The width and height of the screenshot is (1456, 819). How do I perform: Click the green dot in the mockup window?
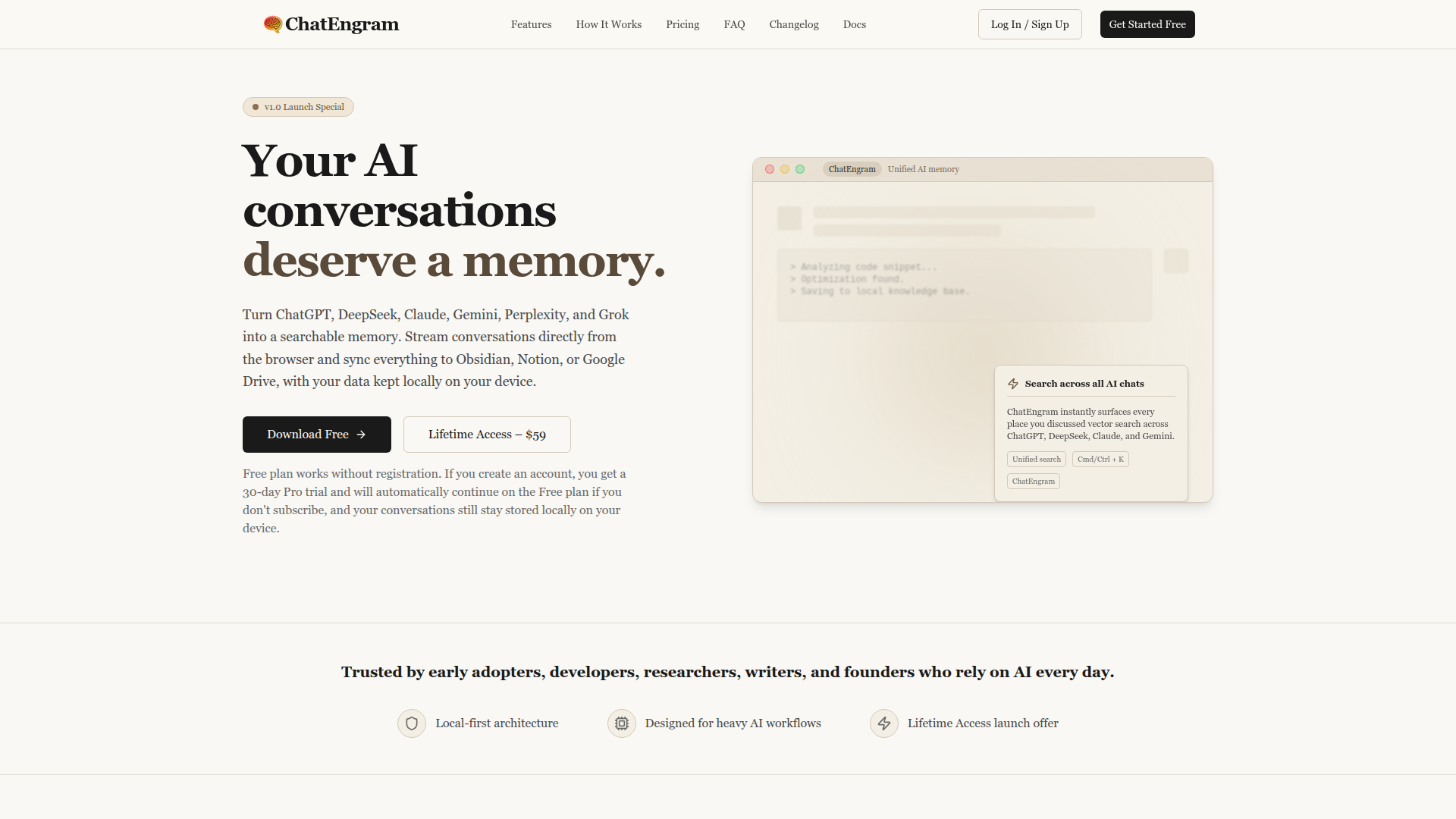point(800,169)
